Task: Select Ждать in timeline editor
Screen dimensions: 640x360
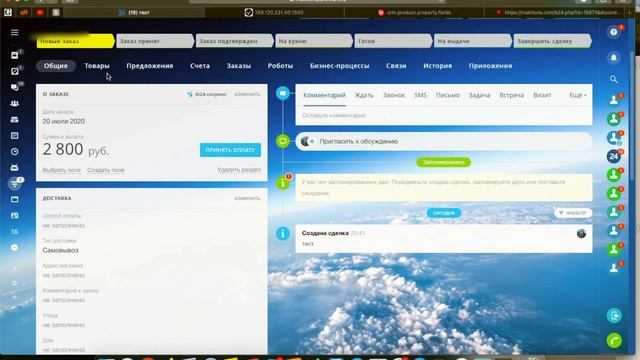Action: tap(364, 95)
